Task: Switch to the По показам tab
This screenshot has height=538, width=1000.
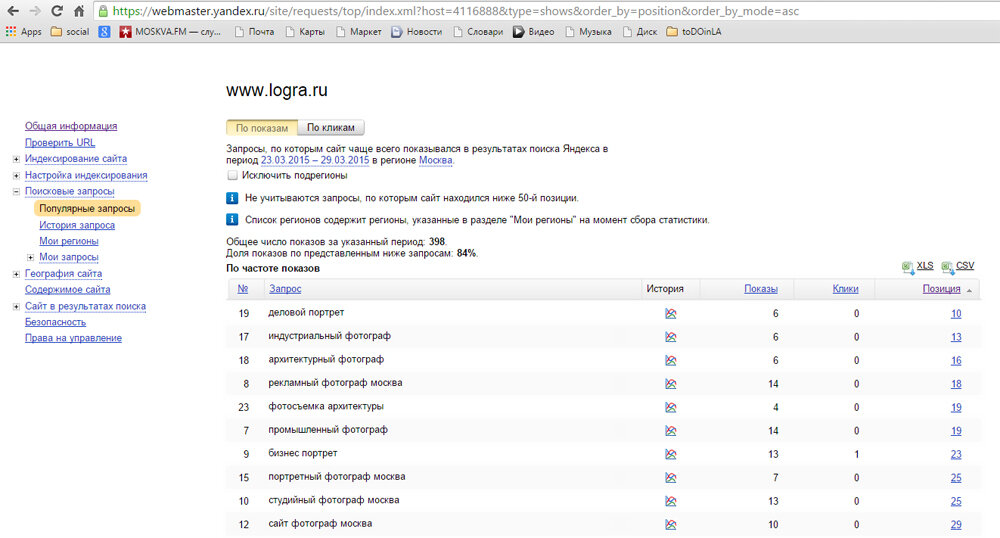Action: pyautogui.click(x=261, y=127)
